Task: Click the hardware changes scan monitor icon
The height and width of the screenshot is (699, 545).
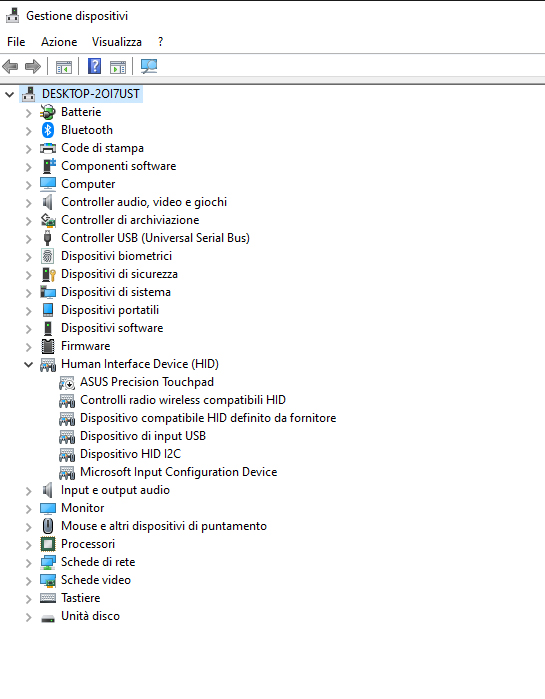Action: (x=149, y=66)
